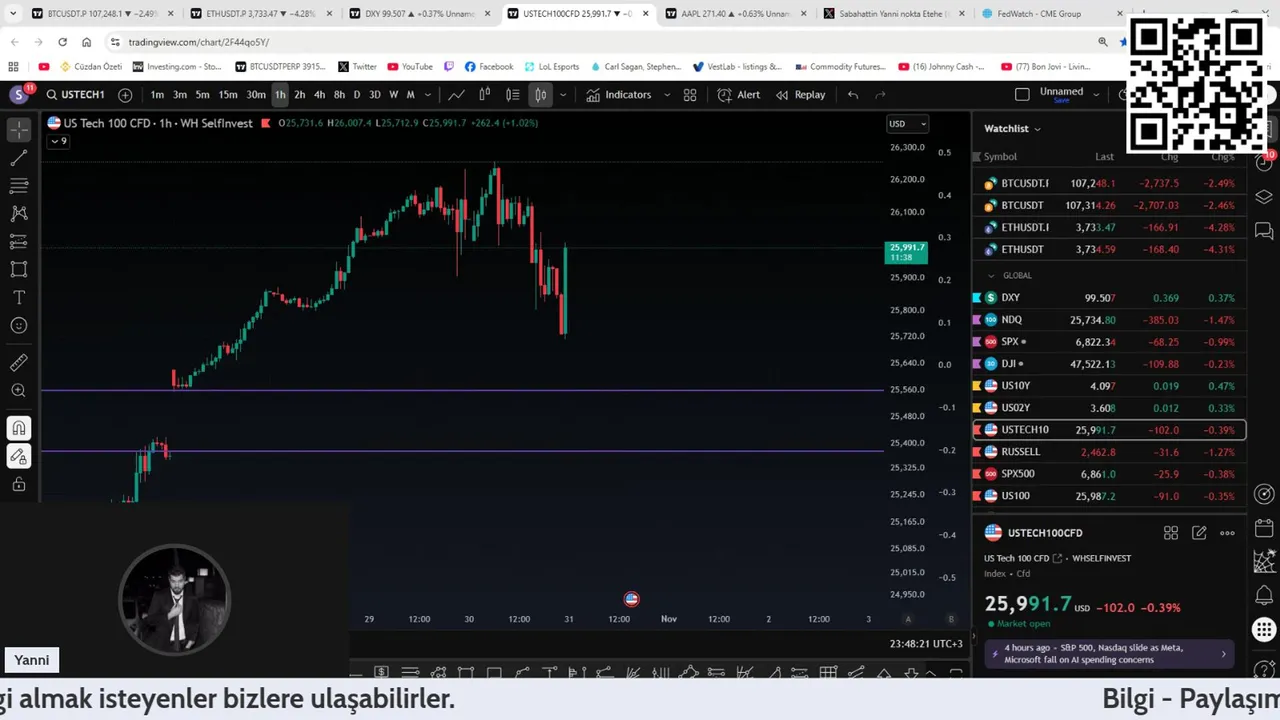1280x720 pixels.
Task: Open the Indicators menu
Action: point(618,95)
